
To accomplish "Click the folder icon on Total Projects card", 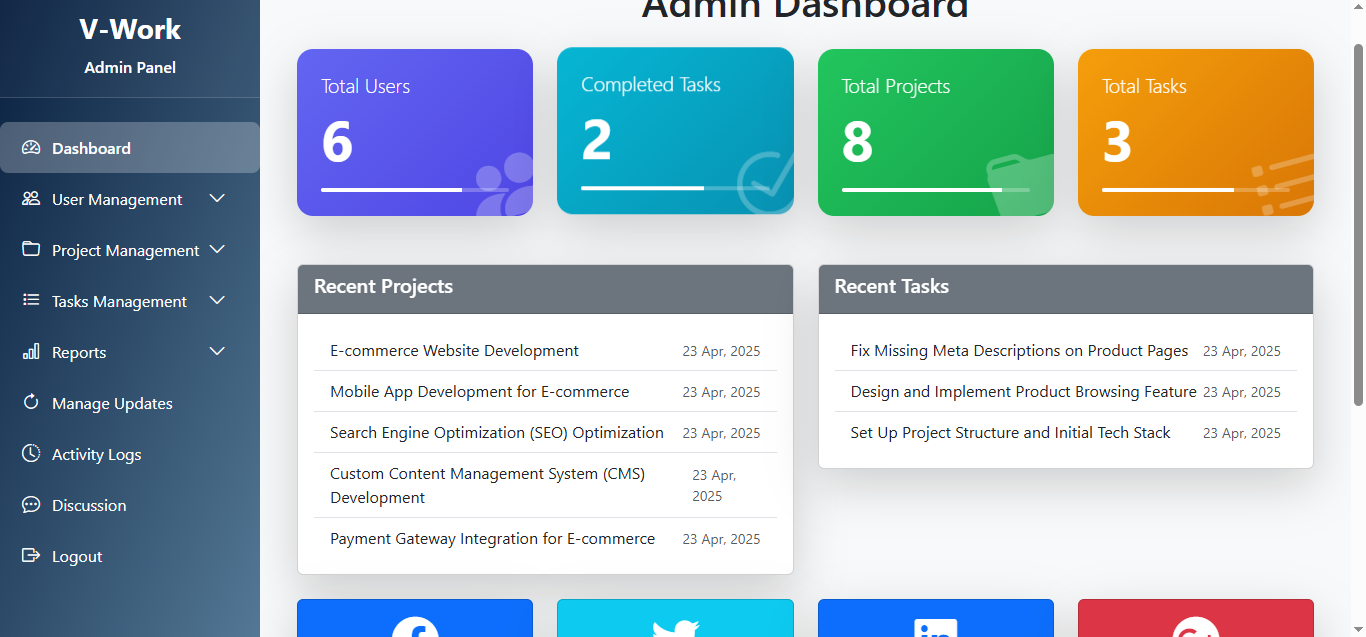I will coord(1020,184).
